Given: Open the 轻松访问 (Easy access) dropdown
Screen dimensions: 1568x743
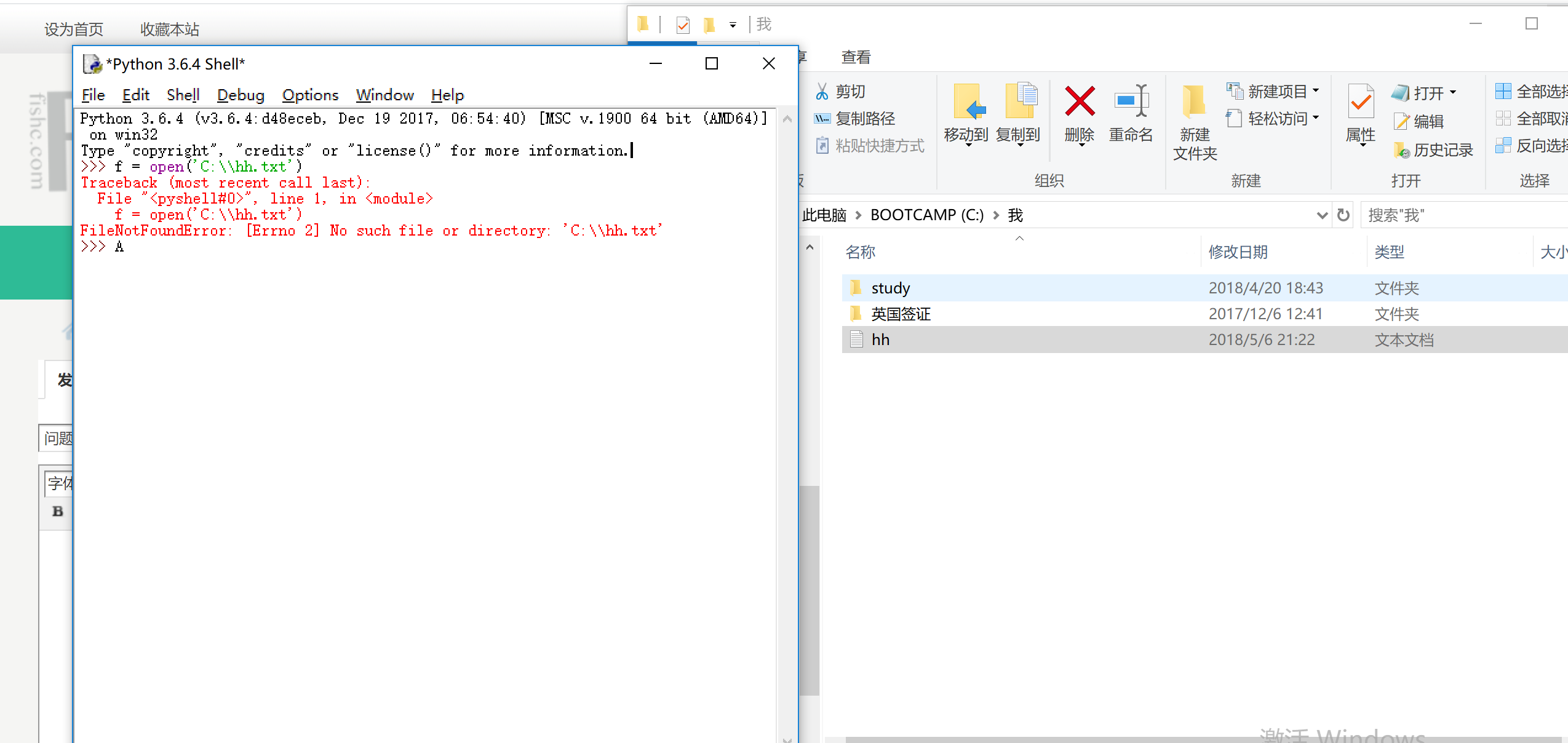Looking at the screenshot, I should [1316, 118].
